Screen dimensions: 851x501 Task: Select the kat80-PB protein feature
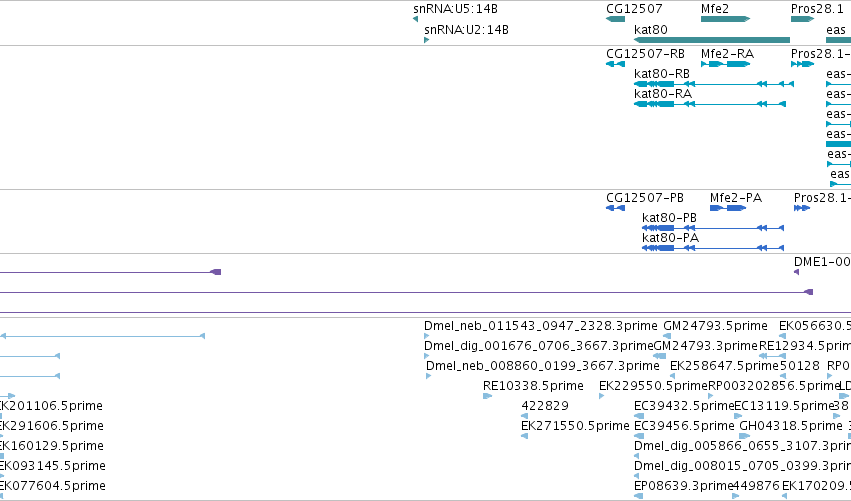[x=713, y=228]
